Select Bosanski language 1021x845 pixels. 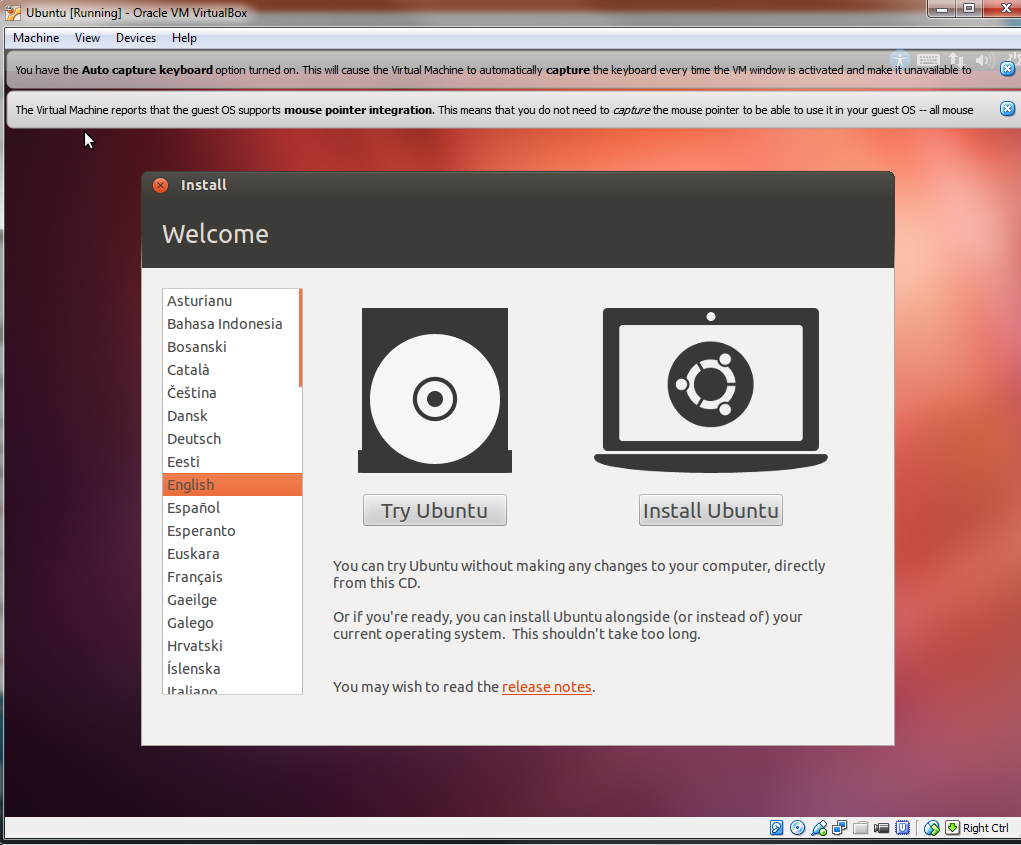point(231,347)
